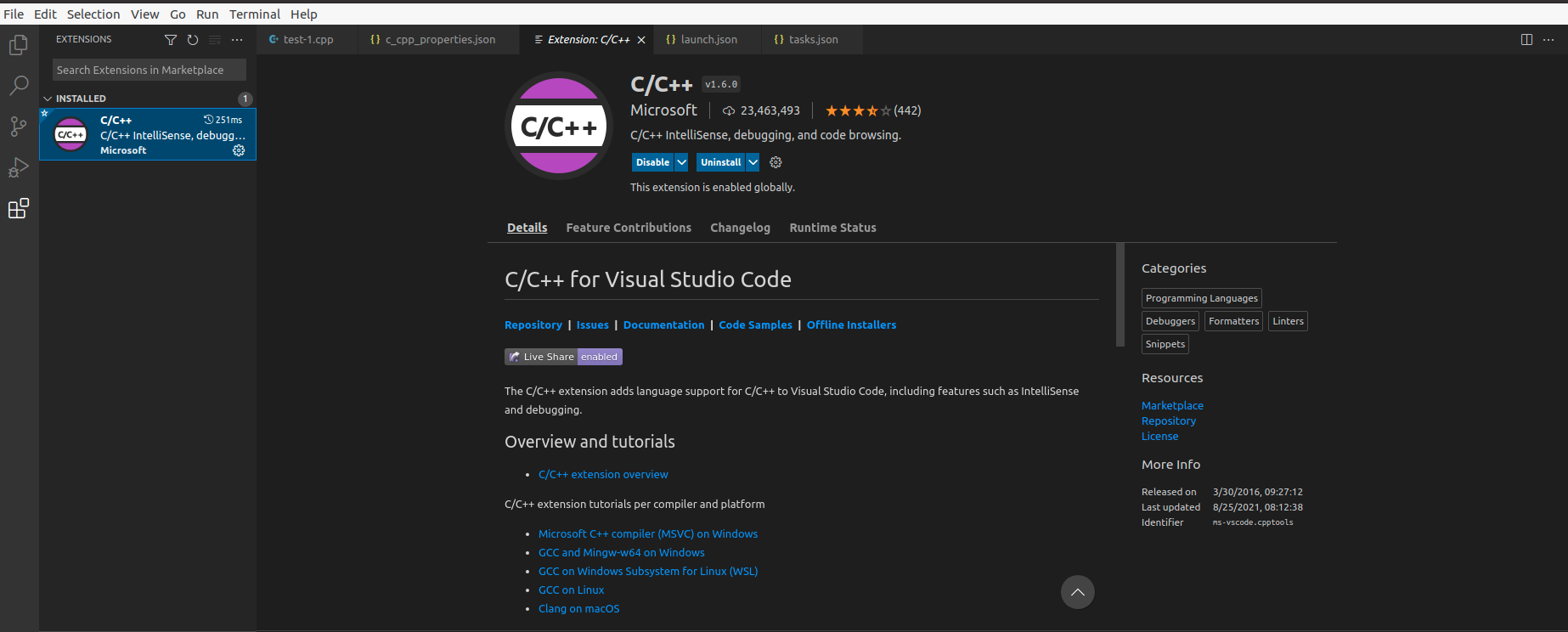1568x632 pixels.
Task: Select the Runtime Status tab
Action: pyautogui.click(x=832, y=228)
